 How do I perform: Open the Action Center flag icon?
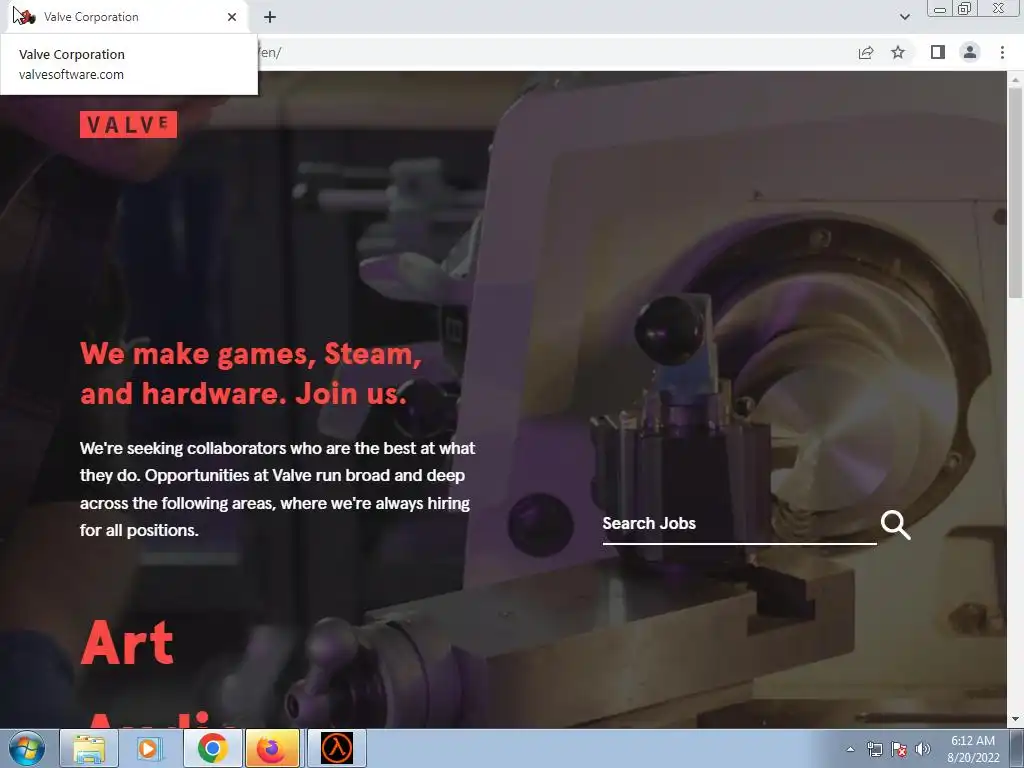[899, 749]
